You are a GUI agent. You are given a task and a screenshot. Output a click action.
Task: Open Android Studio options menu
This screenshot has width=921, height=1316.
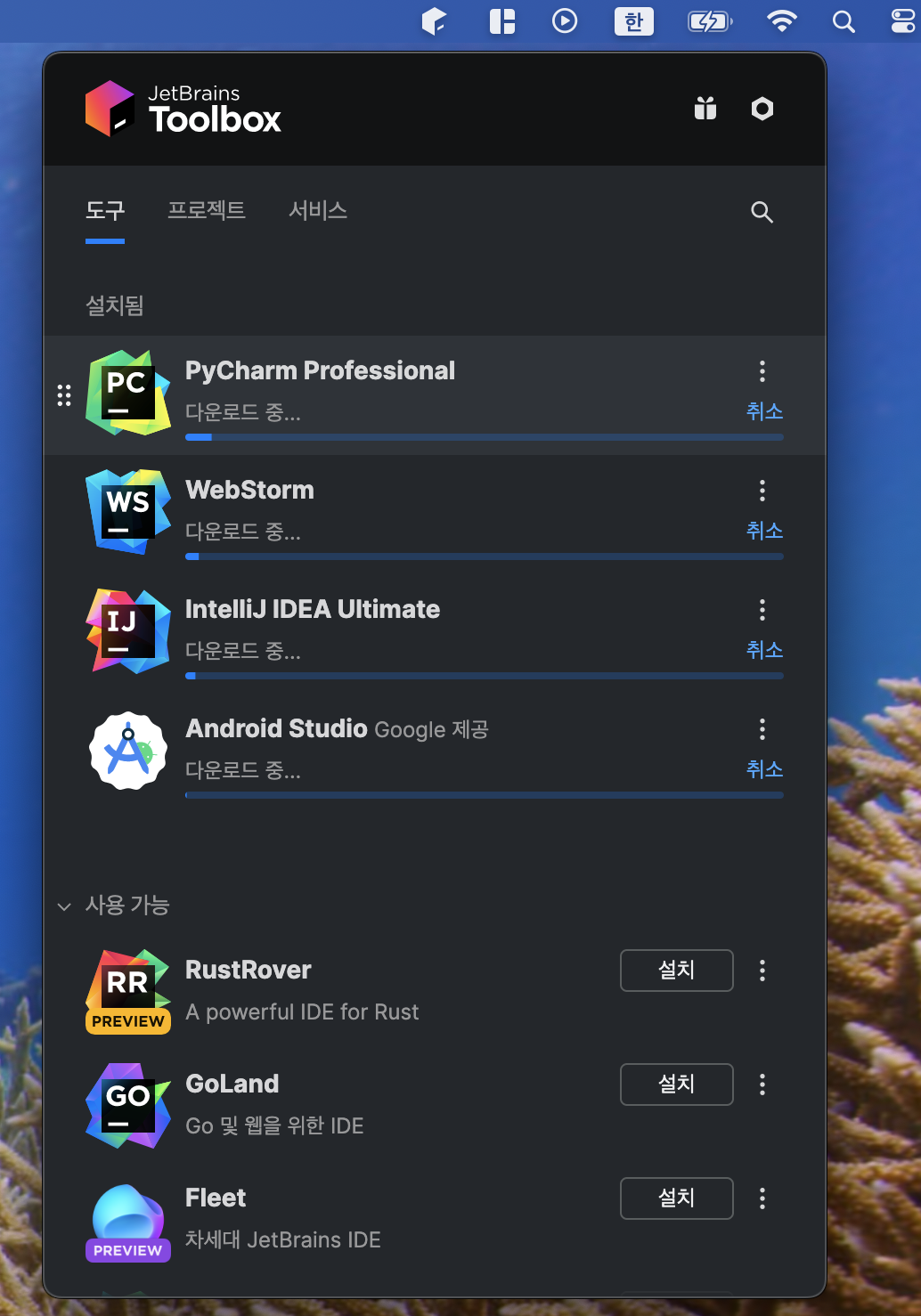click(762, 729)
